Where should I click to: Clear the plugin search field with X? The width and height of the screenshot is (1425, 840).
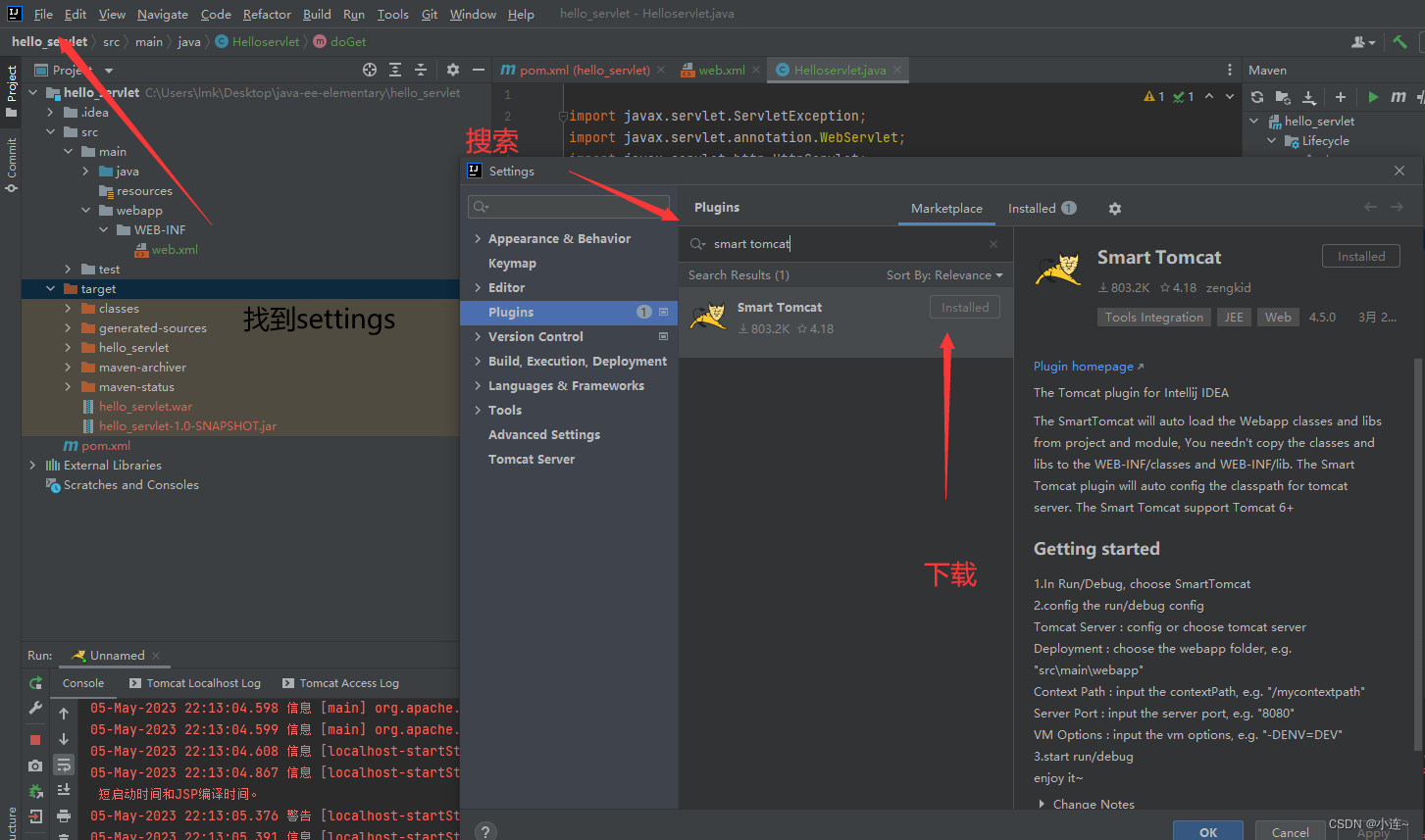click(x=993, y=244)
